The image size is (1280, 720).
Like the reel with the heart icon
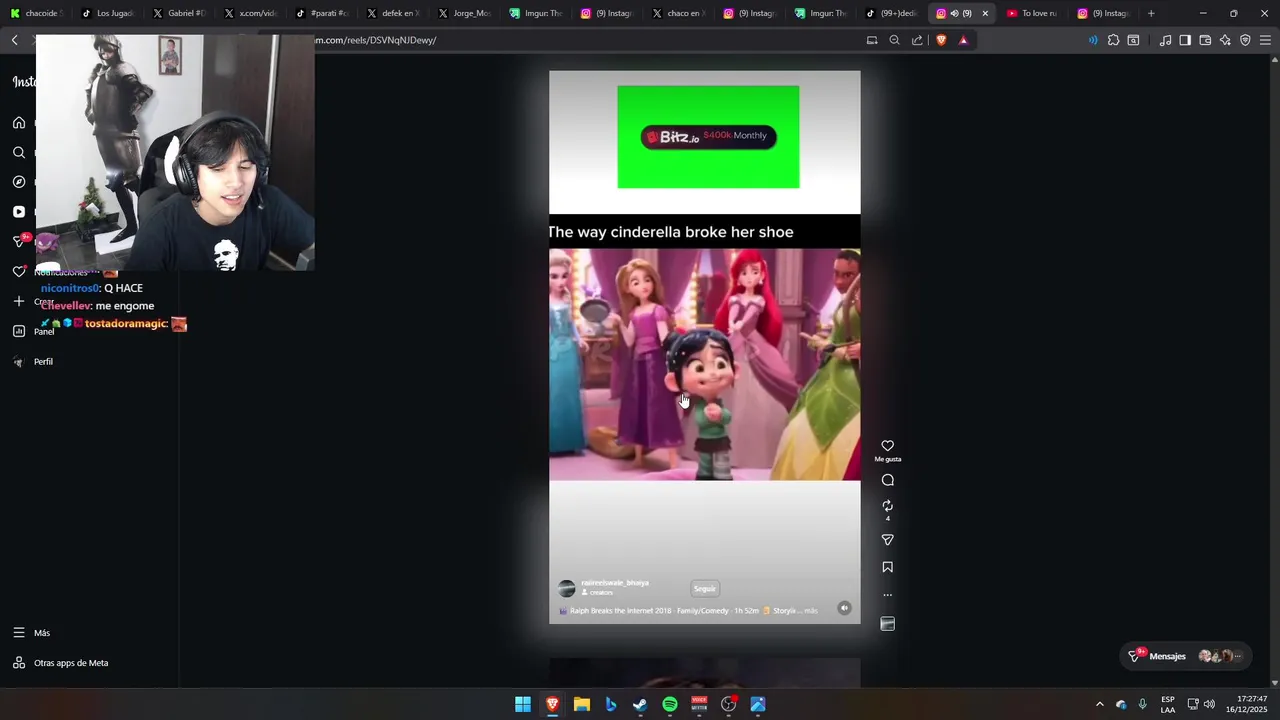tap(887, 446)
